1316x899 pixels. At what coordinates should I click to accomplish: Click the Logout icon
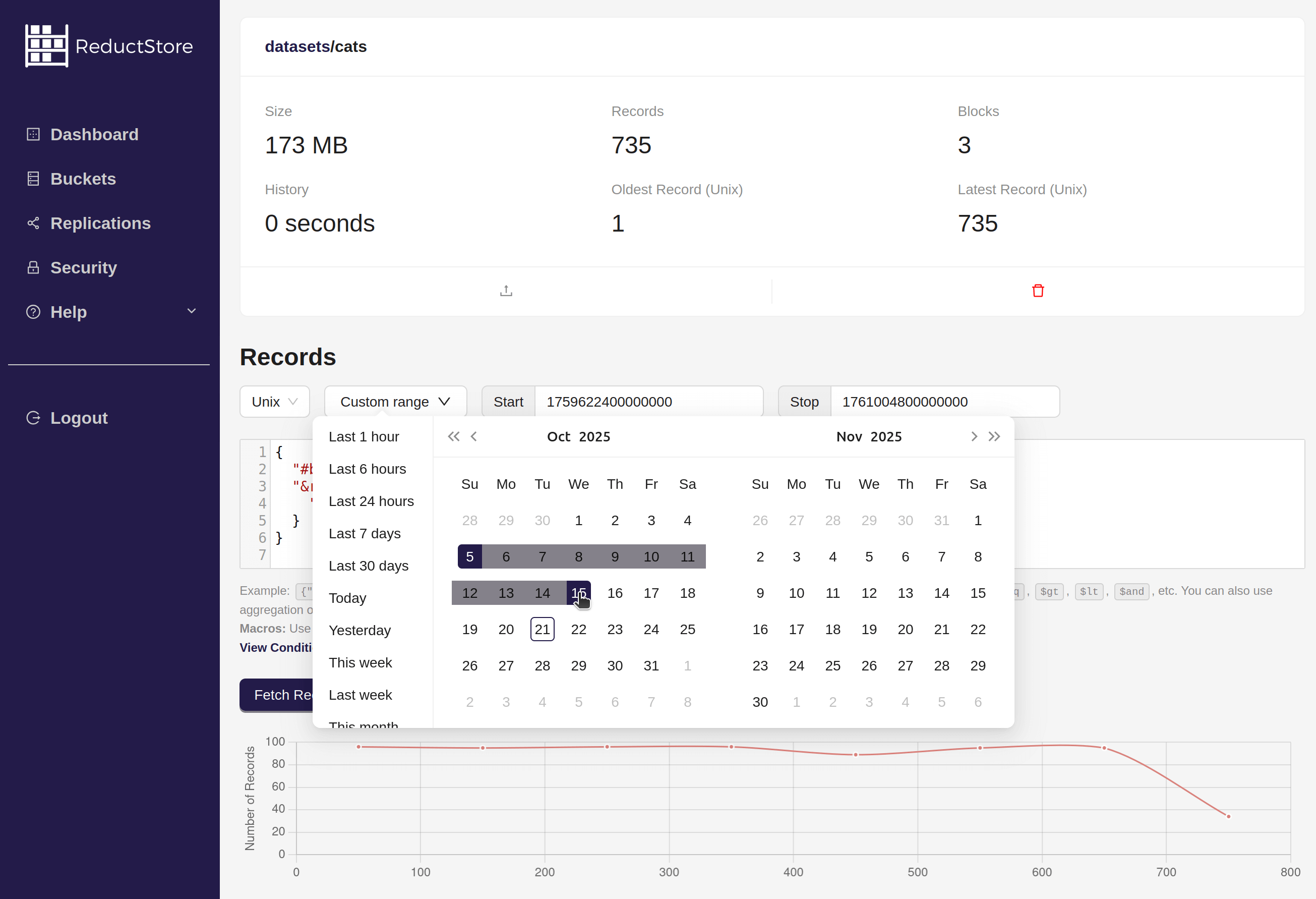coord(33,418)
